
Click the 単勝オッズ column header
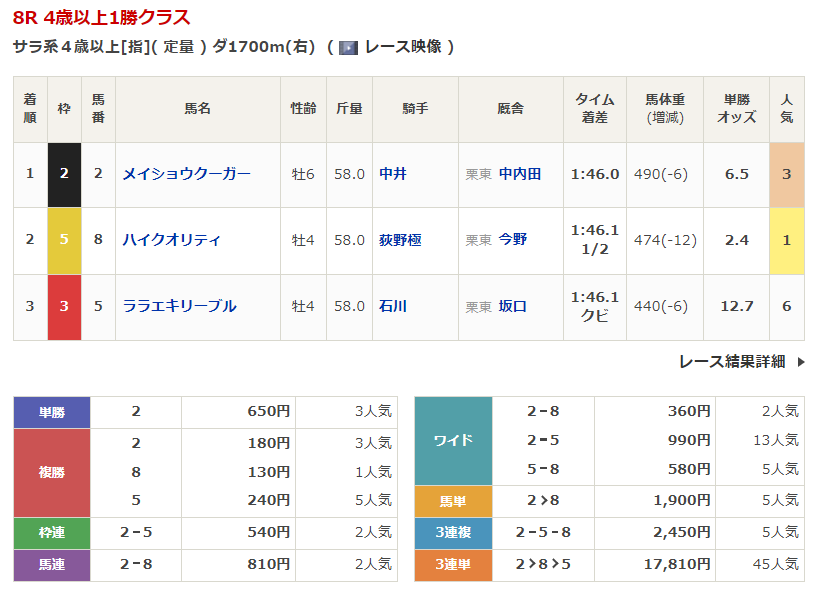[737, 108]
